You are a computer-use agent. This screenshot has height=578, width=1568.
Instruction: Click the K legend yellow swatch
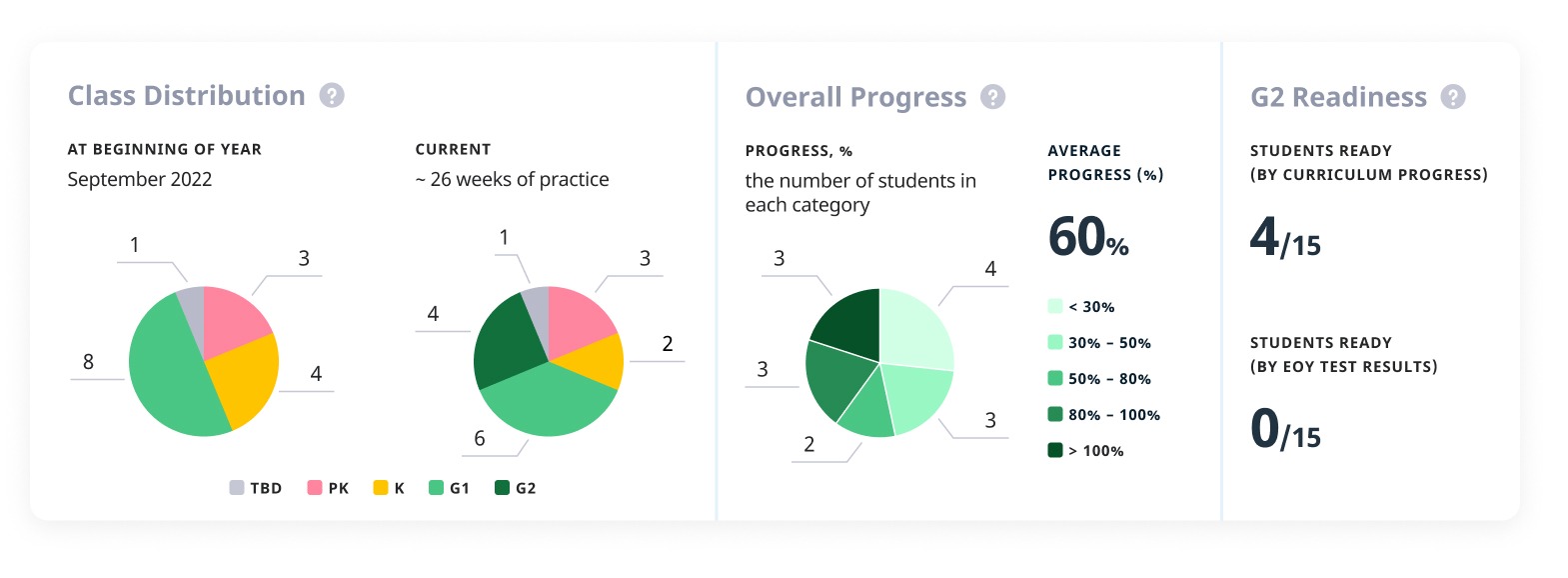[381, 488]
